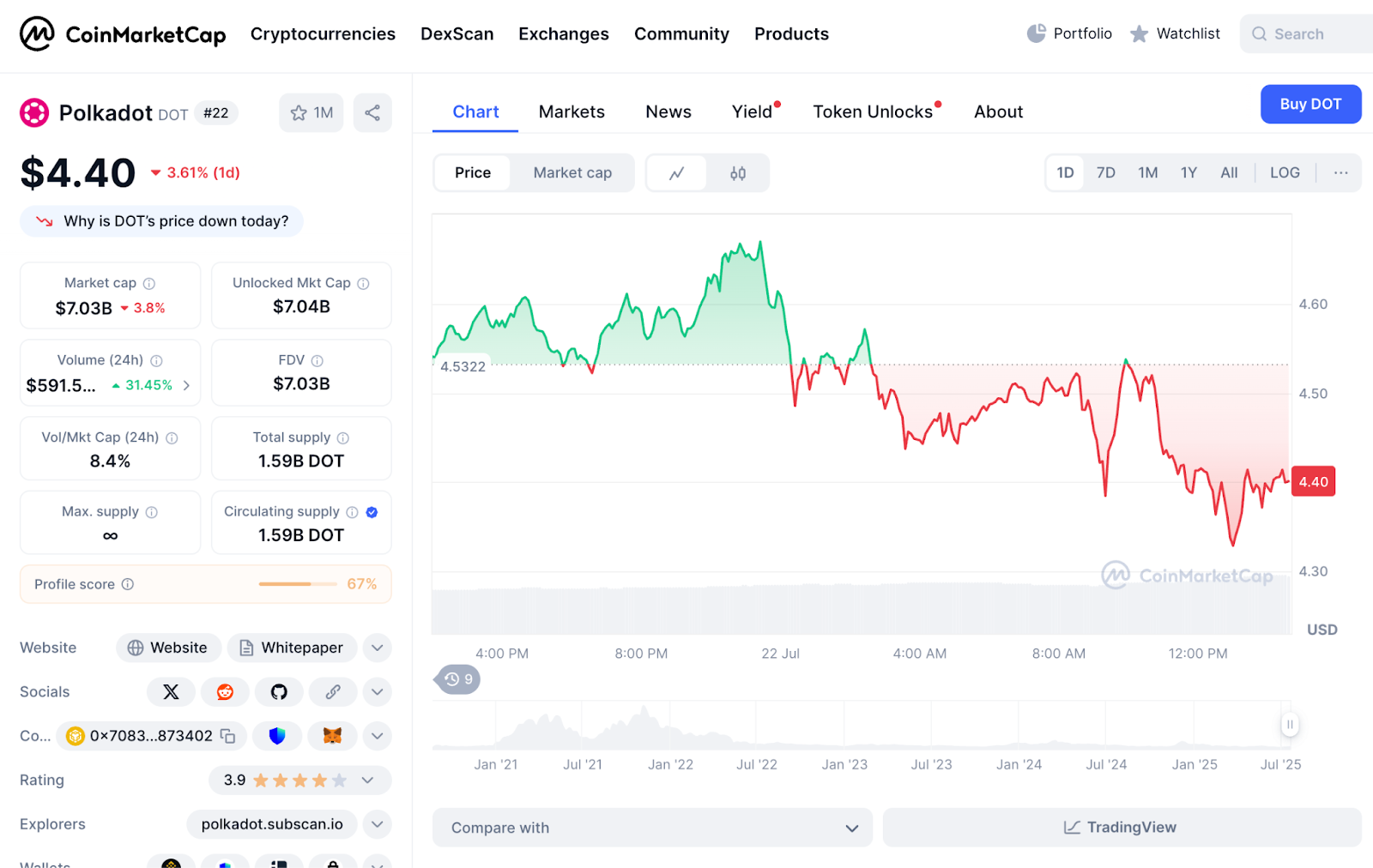Screen dimensions: 1373x868
Task: Add token to MetaMask fox icon
Action: [x=332, y=736]
